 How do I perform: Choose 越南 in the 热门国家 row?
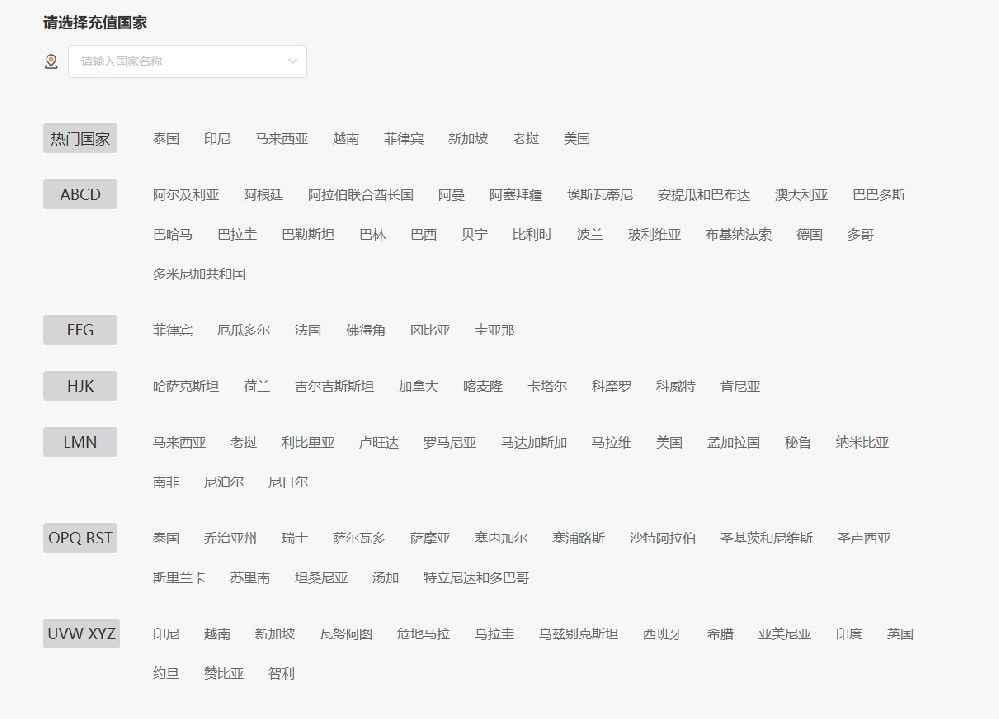click(x=346, y=138)
